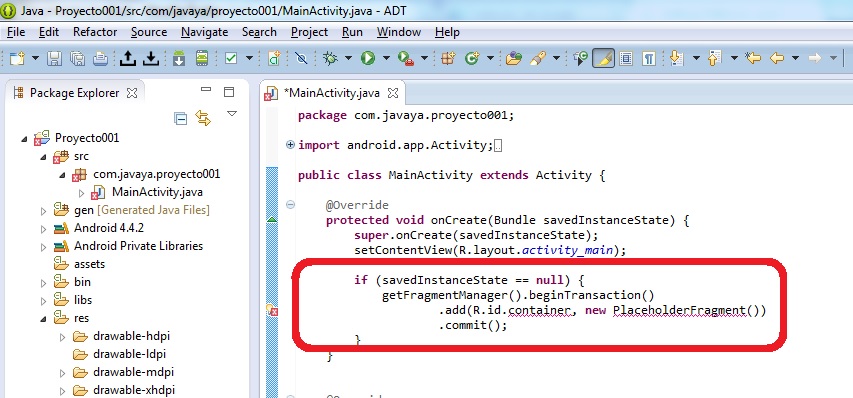This screenshot has height=398, width=853.
Task: Expand the MainActivity.java tree node
Action: point(82,192)
